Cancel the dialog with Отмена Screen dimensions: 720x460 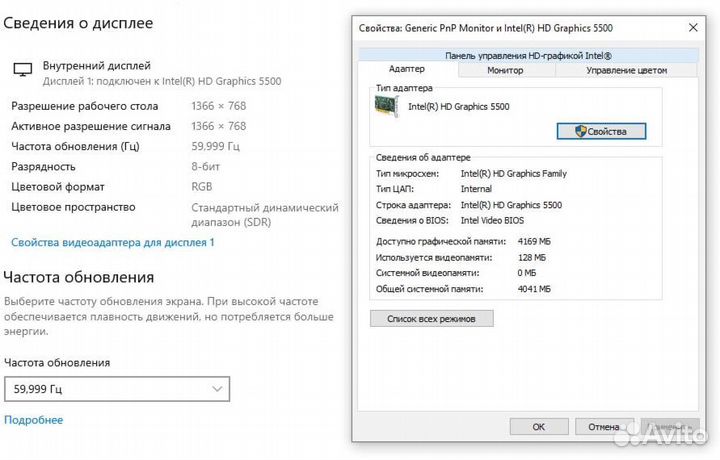[604, 427]
